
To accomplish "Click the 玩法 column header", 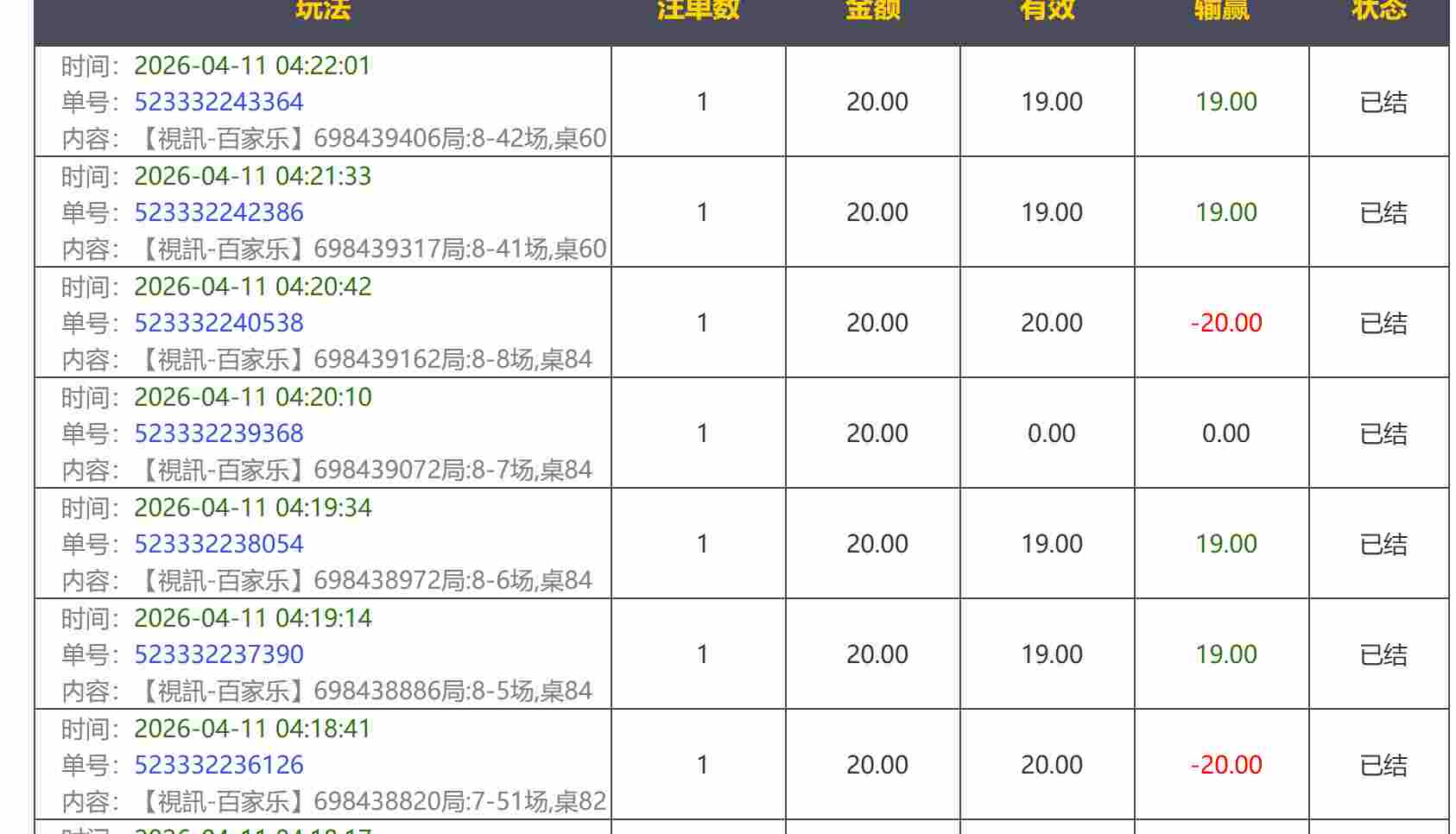I will tap(322, 10).
